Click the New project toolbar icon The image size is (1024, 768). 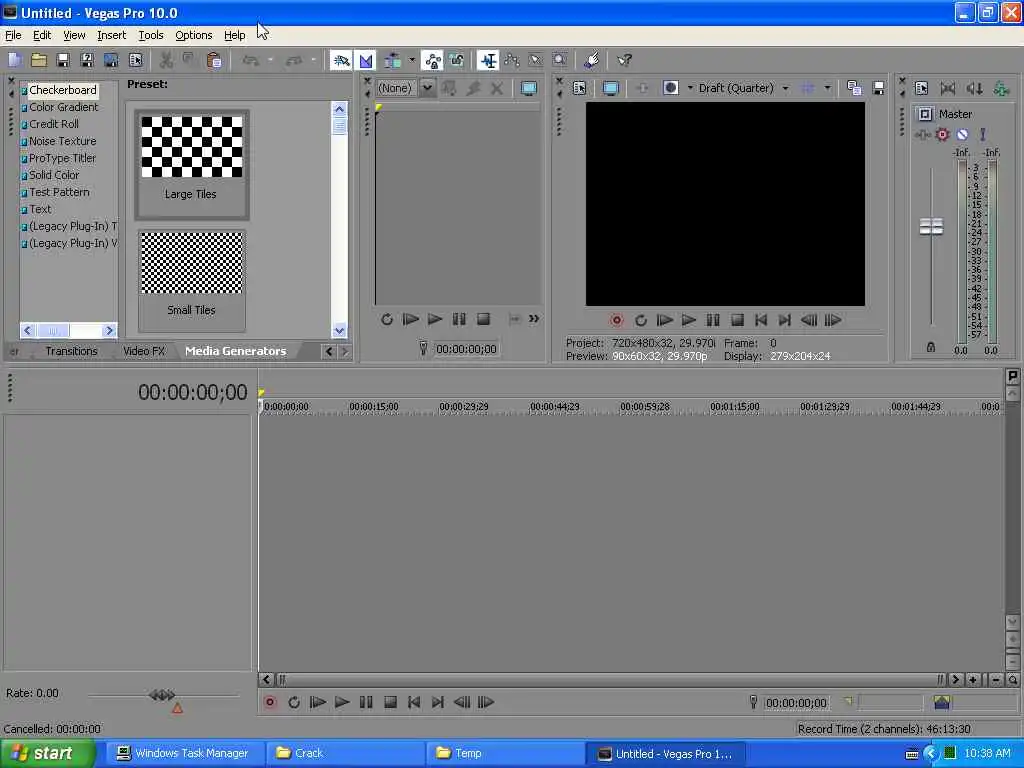coord(15,61)
